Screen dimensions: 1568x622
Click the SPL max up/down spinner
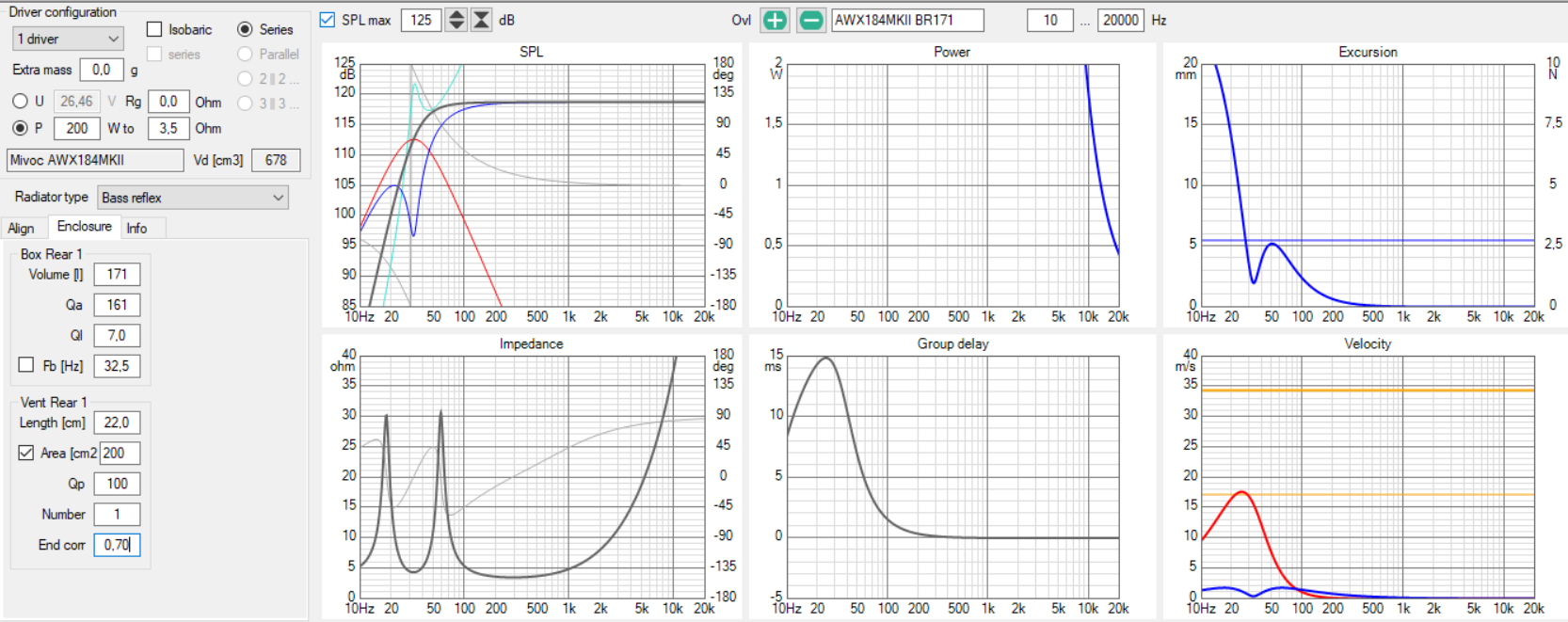[456, 20]
